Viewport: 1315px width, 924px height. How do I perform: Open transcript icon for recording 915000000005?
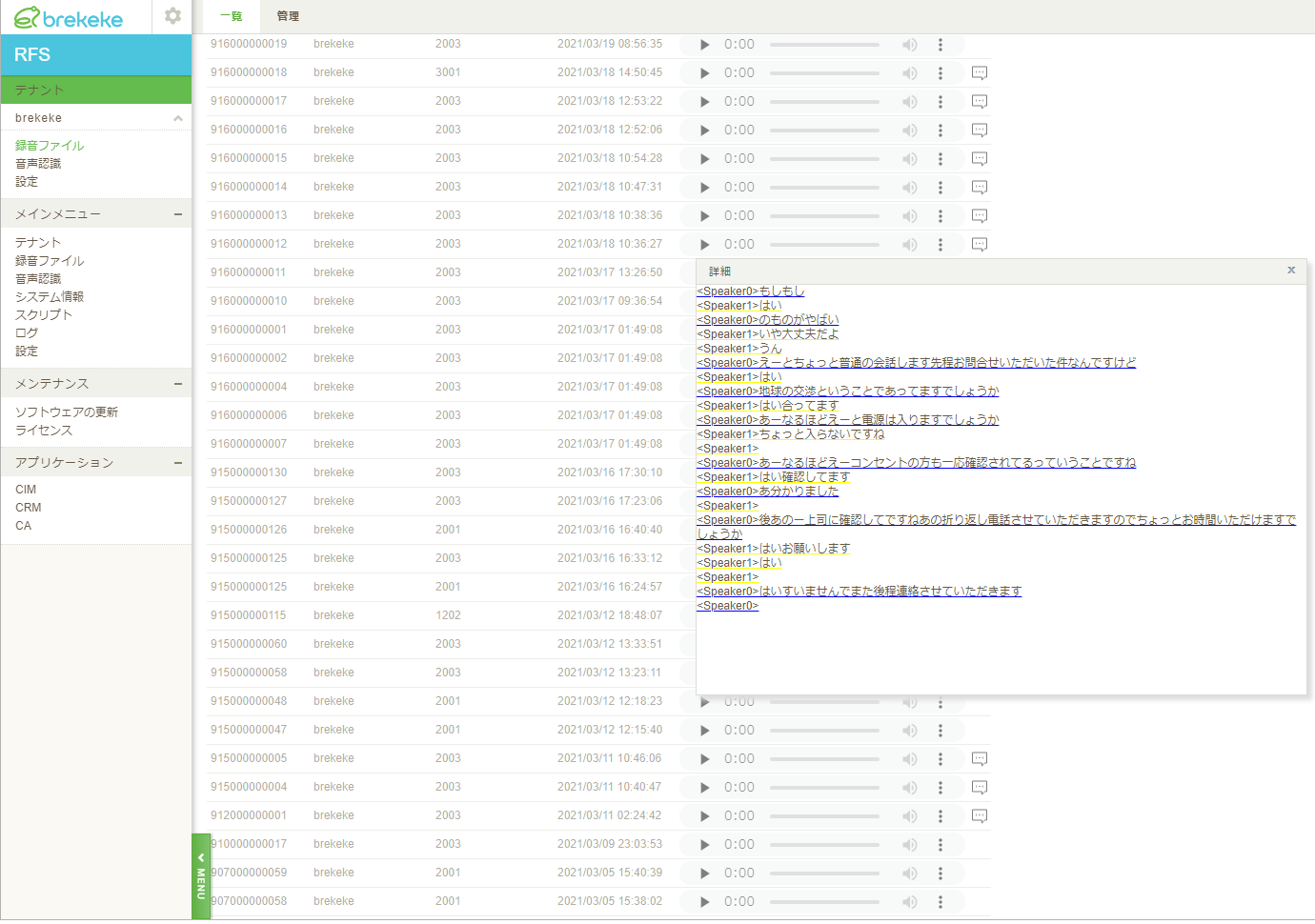[x=979, y=759]
